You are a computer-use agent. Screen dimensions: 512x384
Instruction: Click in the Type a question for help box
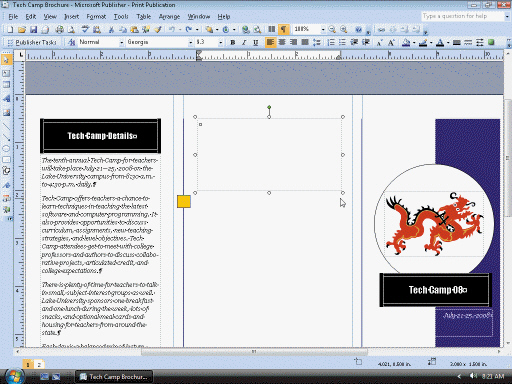463,16
